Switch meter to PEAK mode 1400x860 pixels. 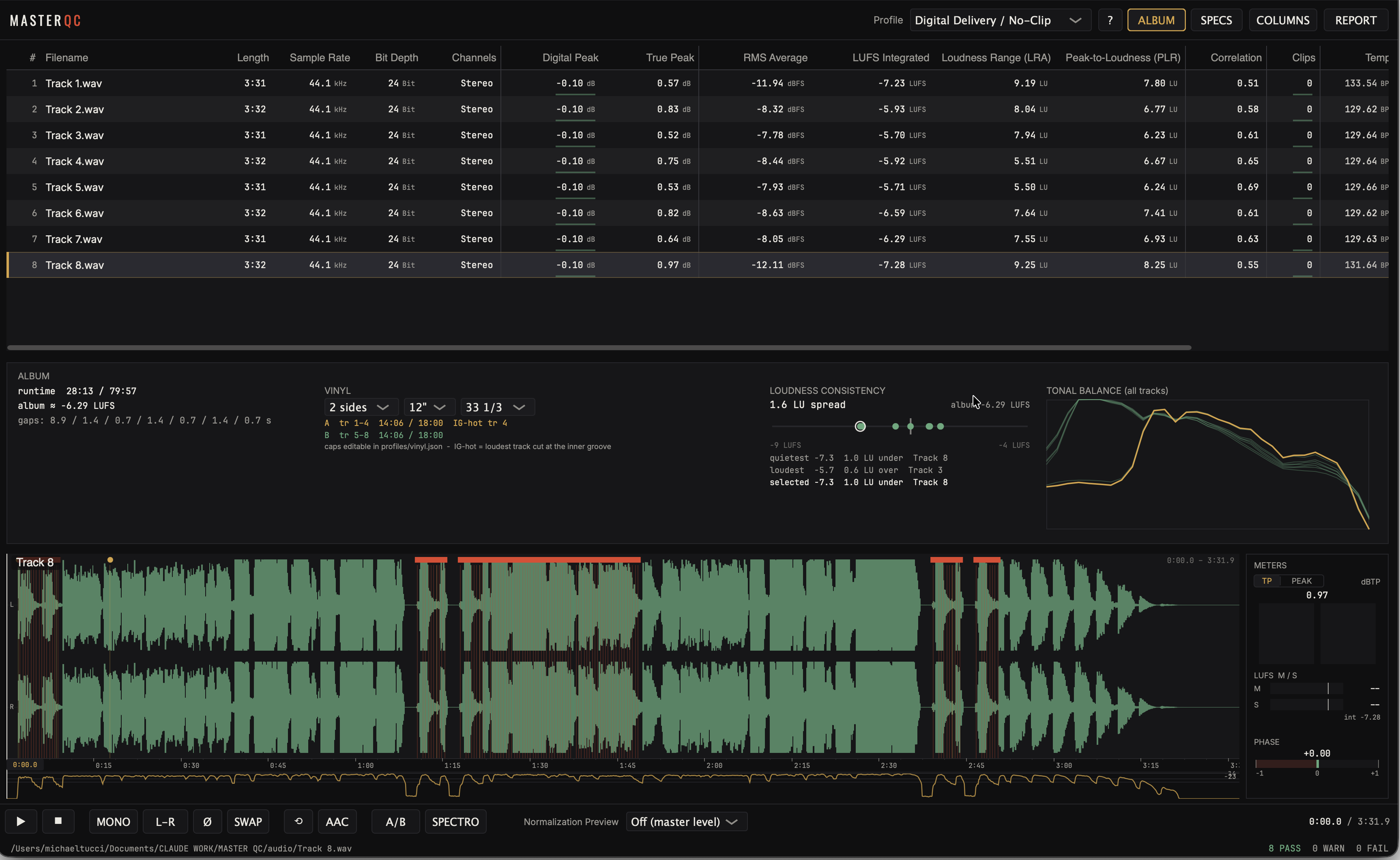point(1301,581)
